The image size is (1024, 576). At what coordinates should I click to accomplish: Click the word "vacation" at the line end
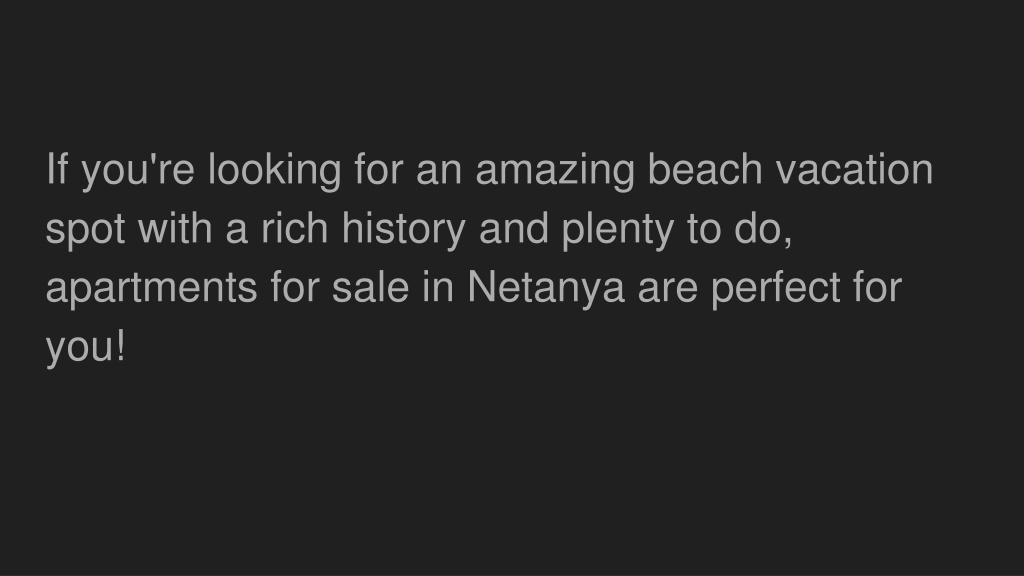click(x=854, y=170)
